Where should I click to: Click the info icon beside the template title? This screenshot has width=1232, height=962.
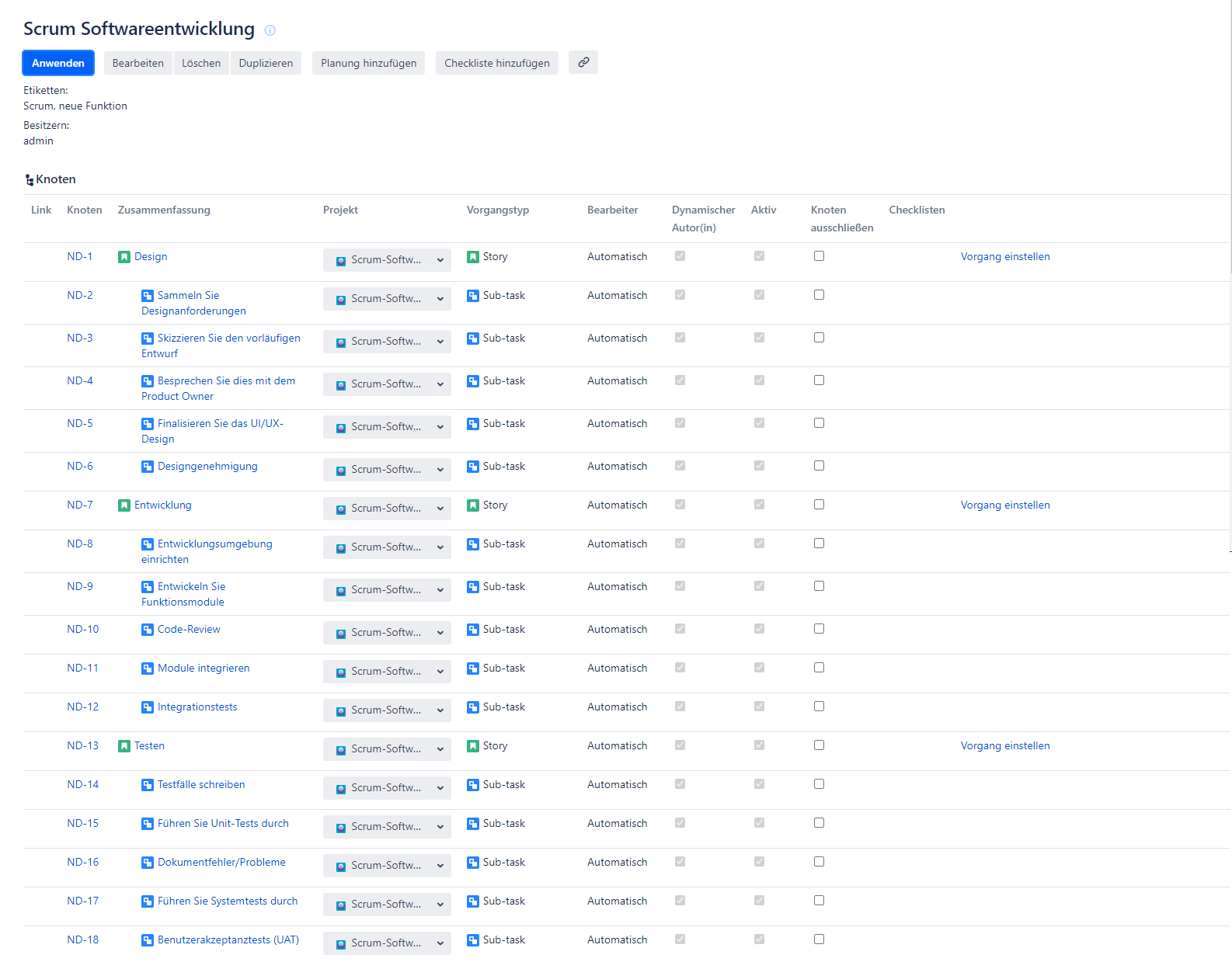(x=270, y=30)
